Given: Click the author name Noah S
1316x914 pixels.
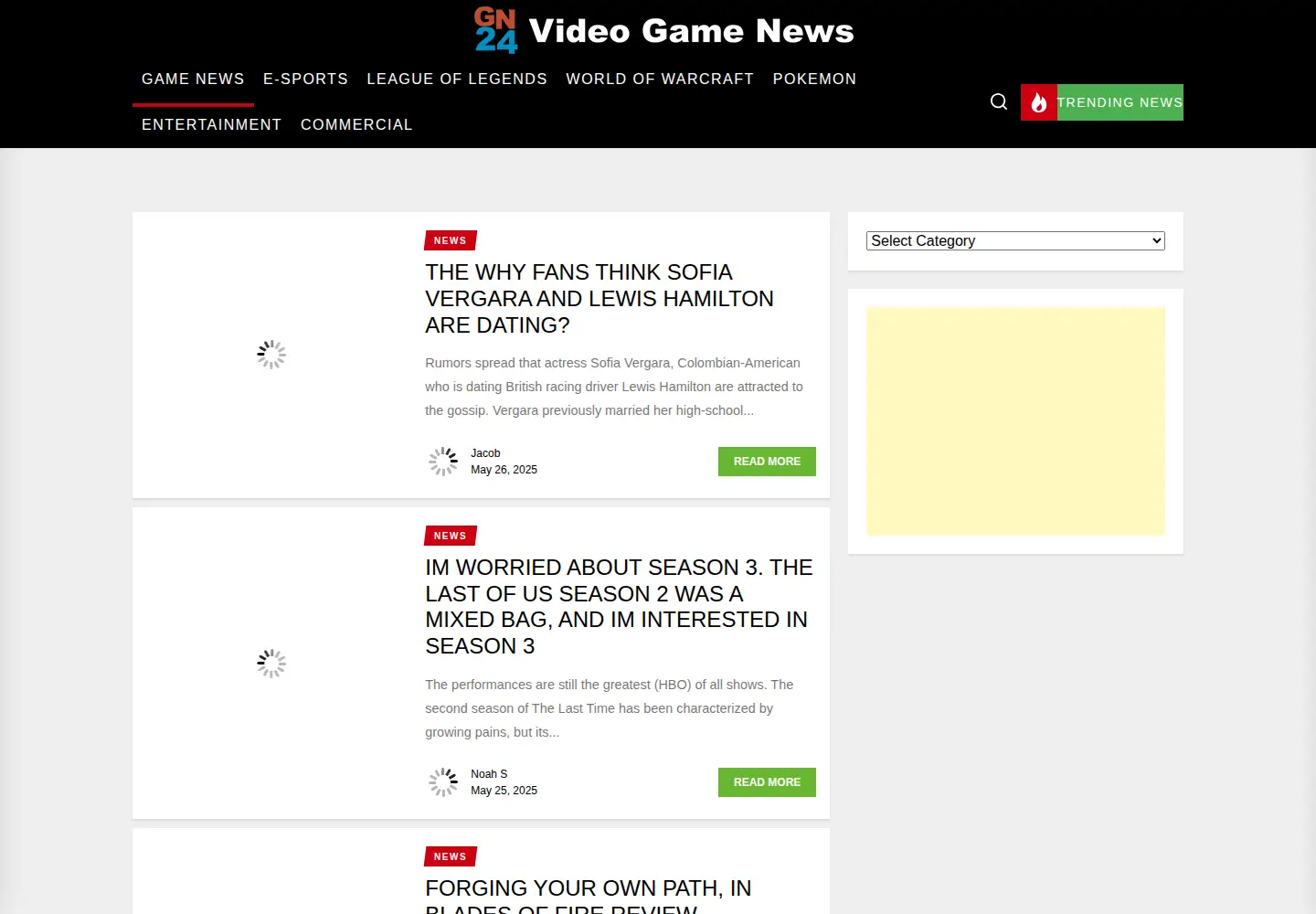Looking at the screenshot, I should tap(489, 774).
